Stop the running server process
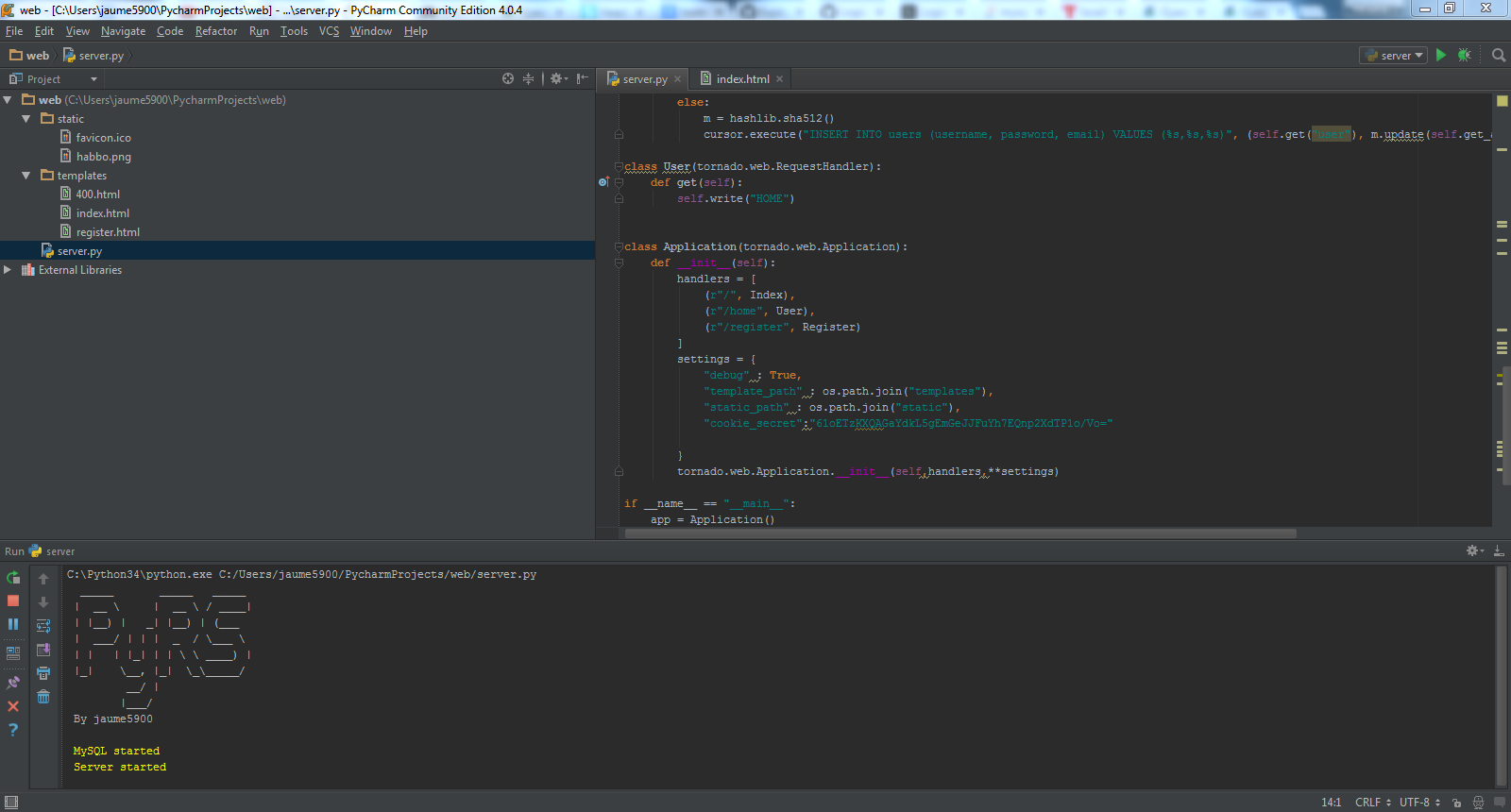Image resolution: width=1511 pixels, height=812 pixels. pos(13,601)
